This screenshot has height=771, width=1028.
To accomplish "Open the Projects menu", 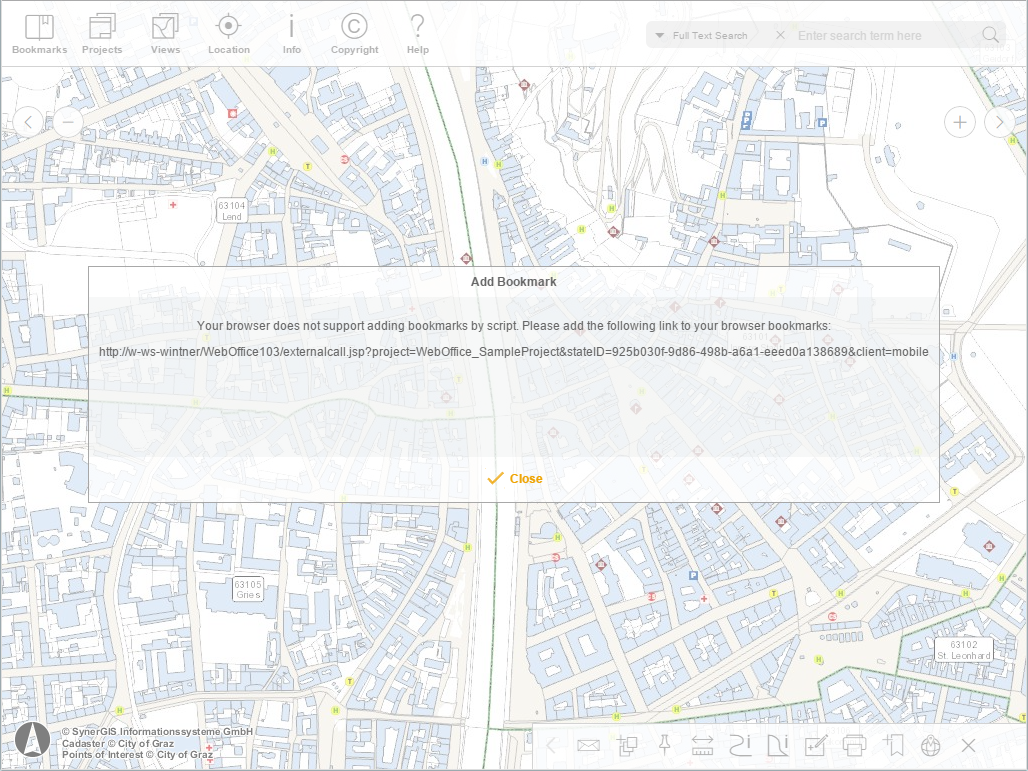I will pyautogui.click(x=101, y=33).
